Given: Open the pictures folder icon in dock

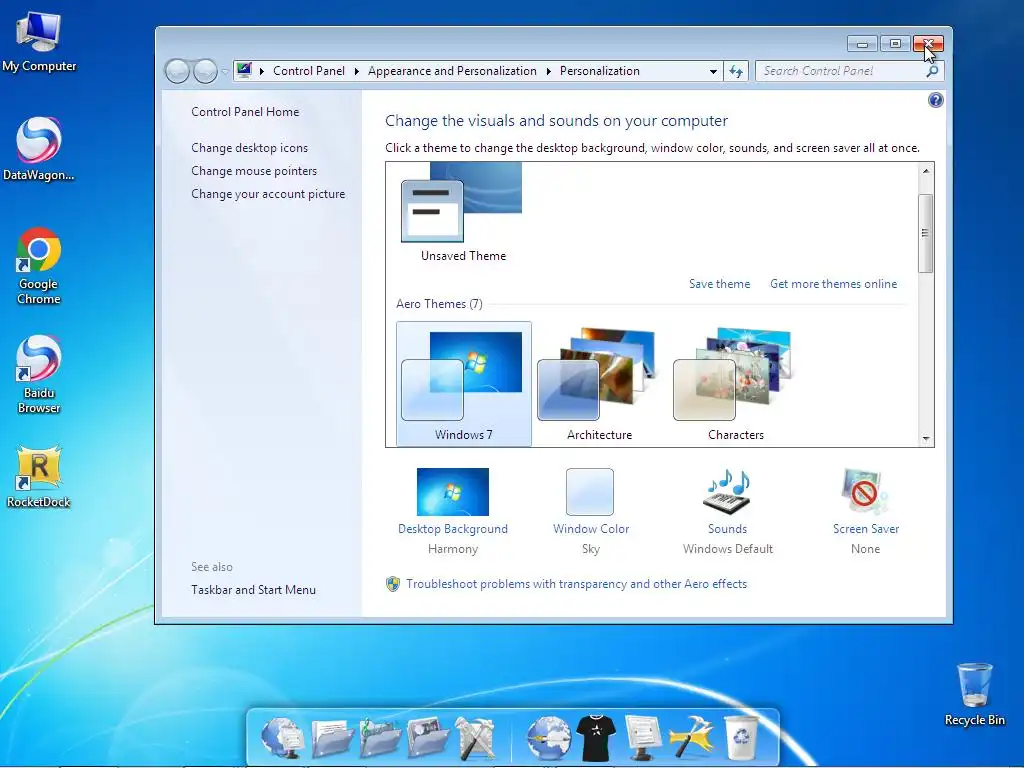Looking at the screenshot, I should click(x=428, y=738).
